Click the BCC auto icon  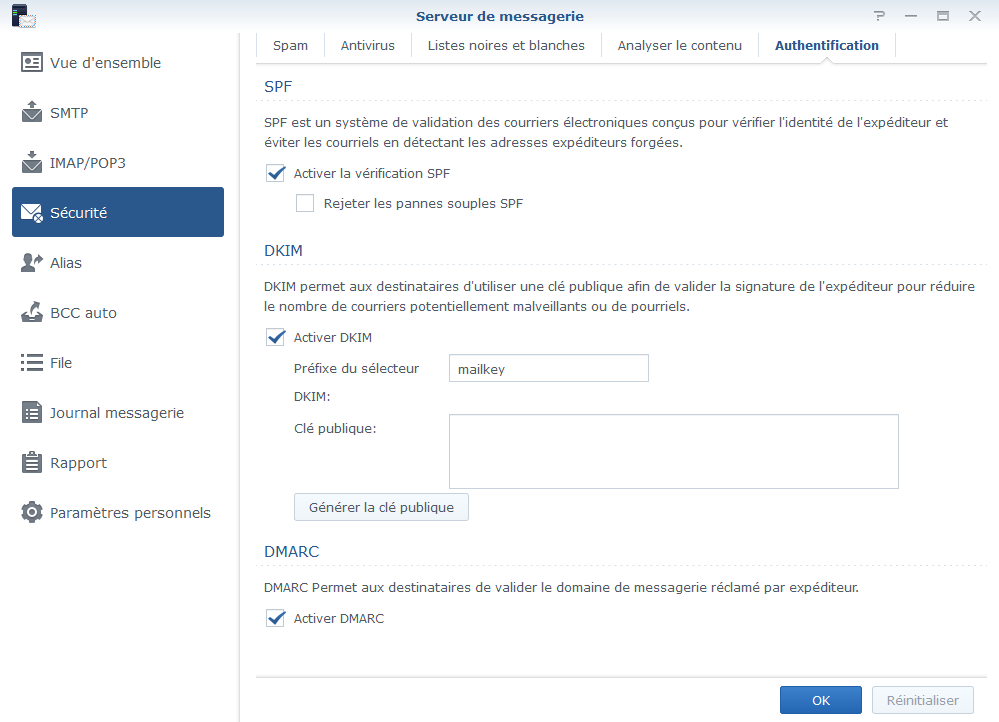[32, 313]
